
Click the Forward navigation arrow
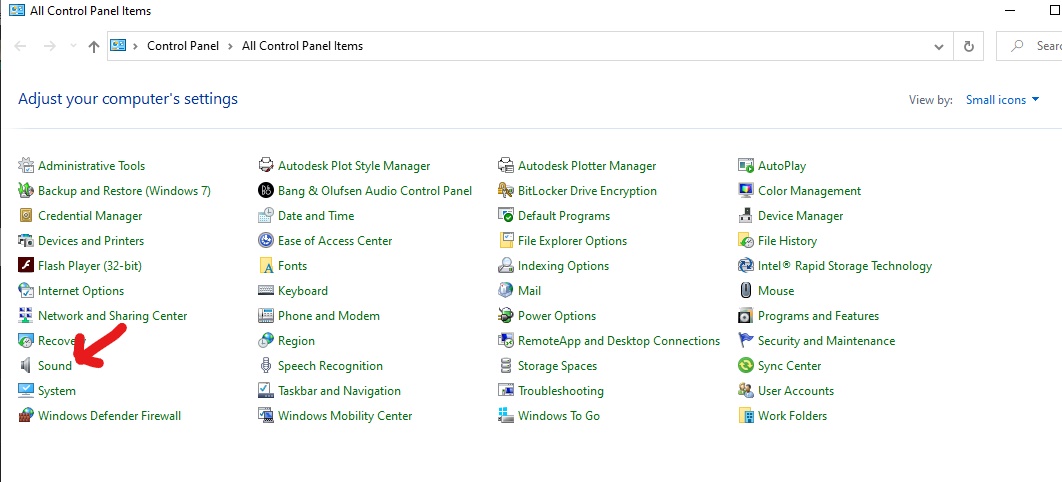pyautogui.click(x=49, y=46)
